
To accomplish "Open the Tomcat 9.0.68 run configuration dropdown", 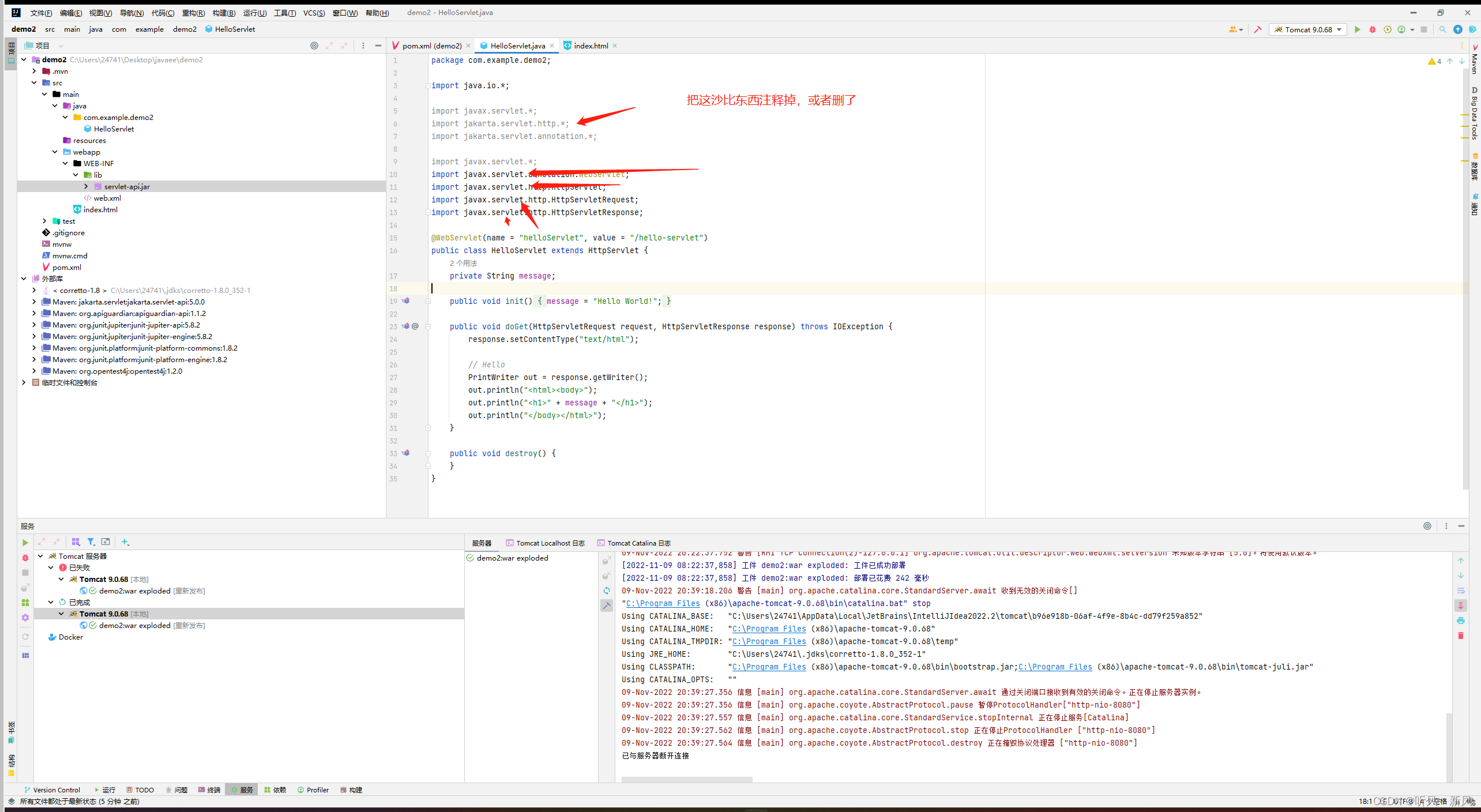I will [x=1308, y=29].
